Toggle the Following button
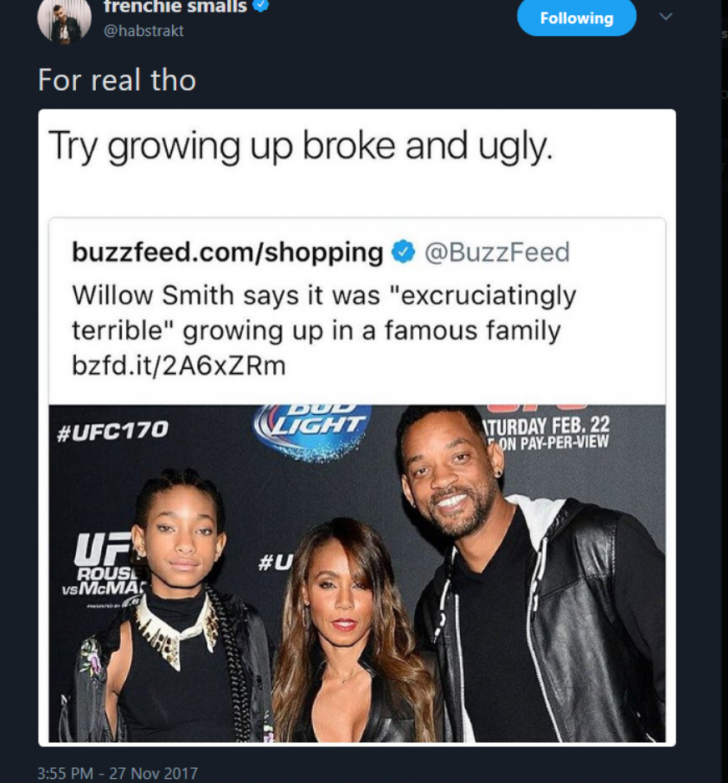 tap(576, 18)
